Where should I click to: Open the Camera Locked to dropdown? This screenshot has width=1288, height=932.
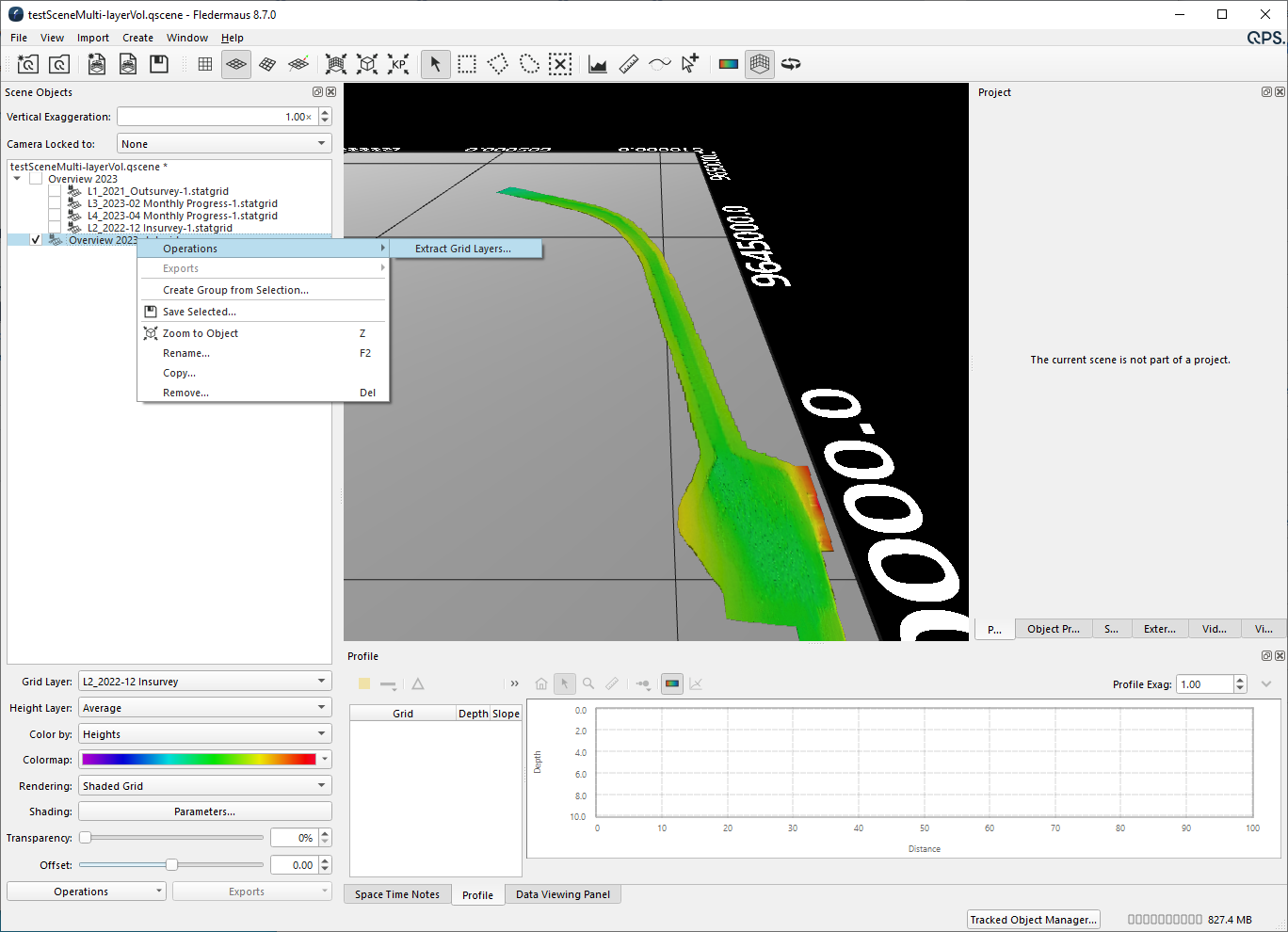pos(223,143)
